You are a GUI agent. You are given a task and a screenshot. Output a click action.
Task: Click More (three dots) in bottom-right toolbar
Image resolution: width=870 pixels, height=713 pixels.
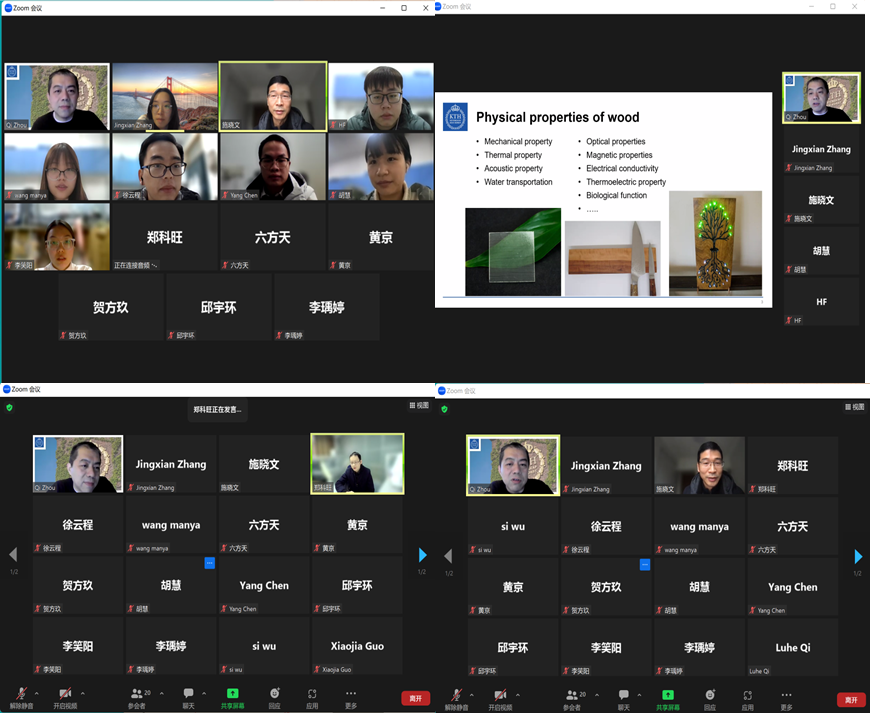786,695
